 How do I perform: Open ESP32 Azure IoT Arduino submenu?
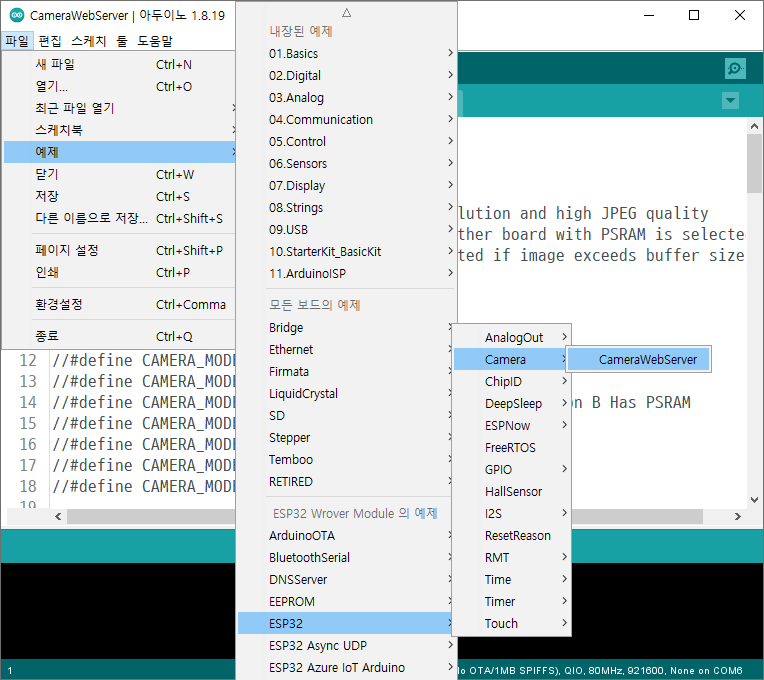pos(347,667)
